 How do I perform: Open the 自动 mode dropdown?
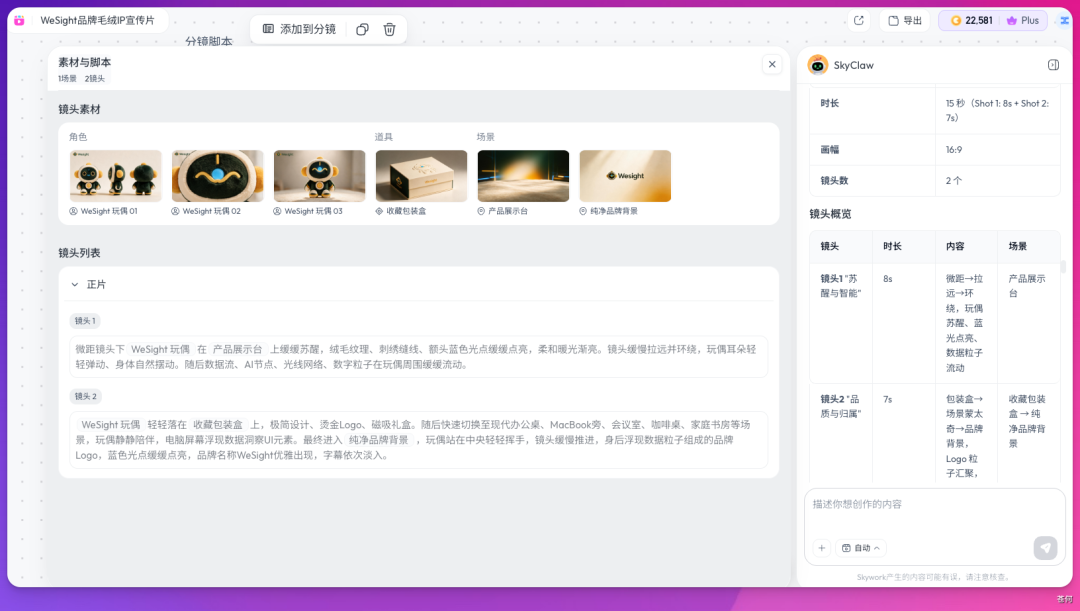click(861, 548)
